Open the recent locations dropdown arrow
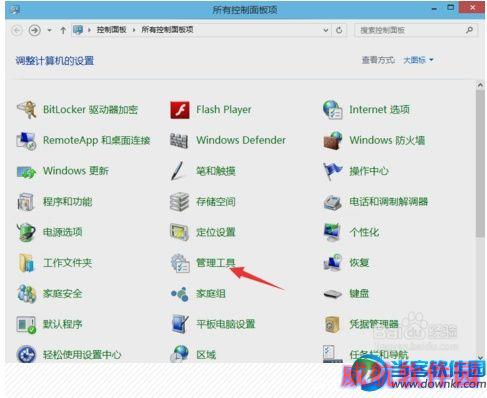 (49, 30)
